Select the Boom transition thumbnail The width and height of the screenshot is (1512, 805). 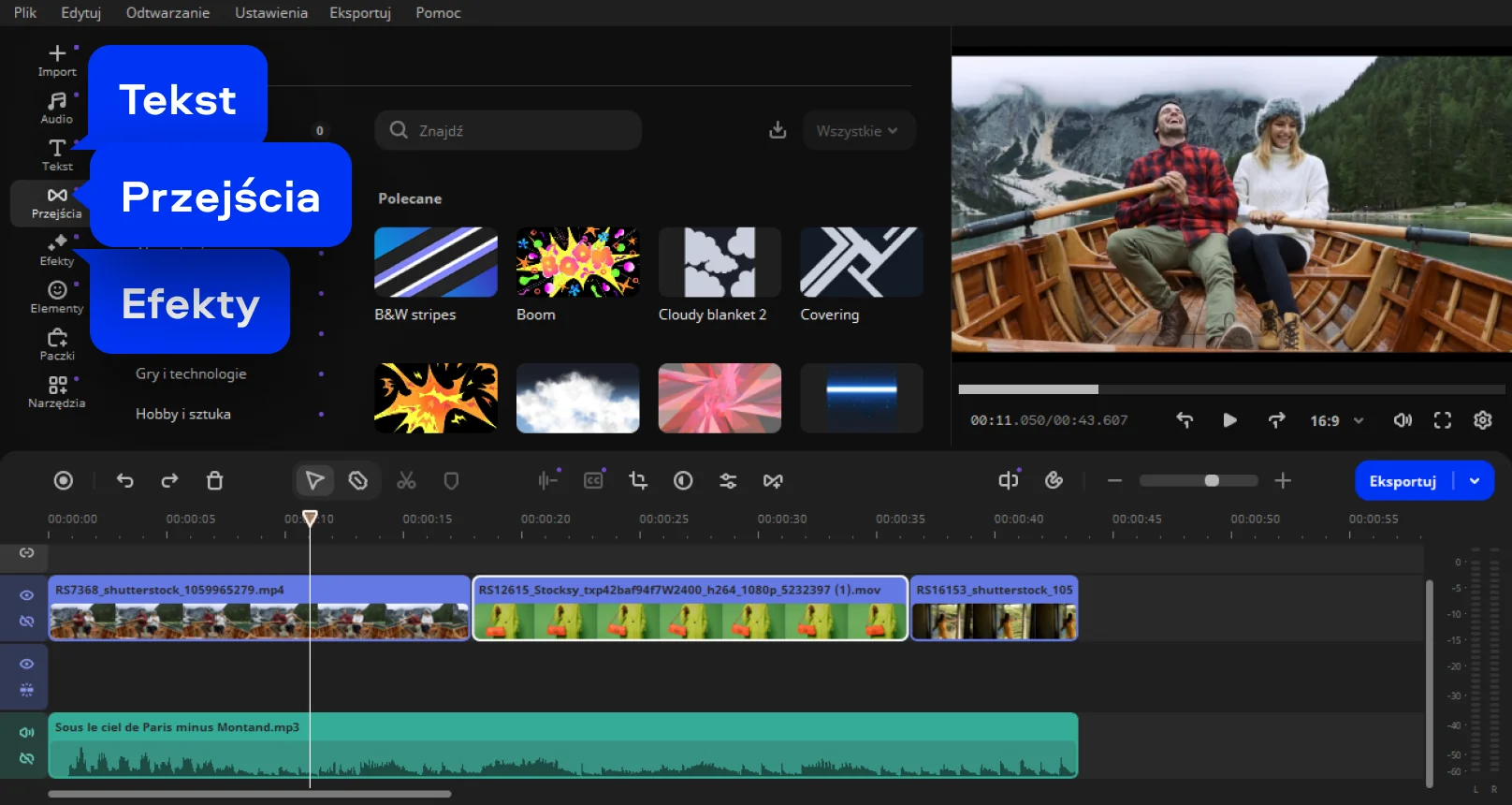(x=577, y=262)
